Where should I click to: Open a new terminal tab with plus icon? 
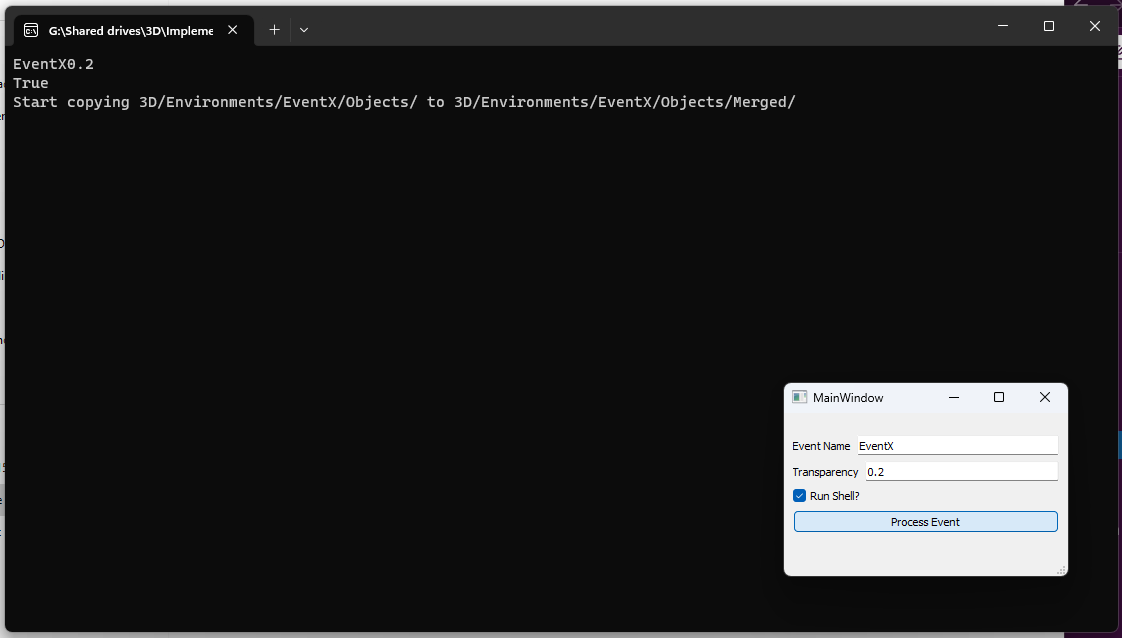coord(274,30)
